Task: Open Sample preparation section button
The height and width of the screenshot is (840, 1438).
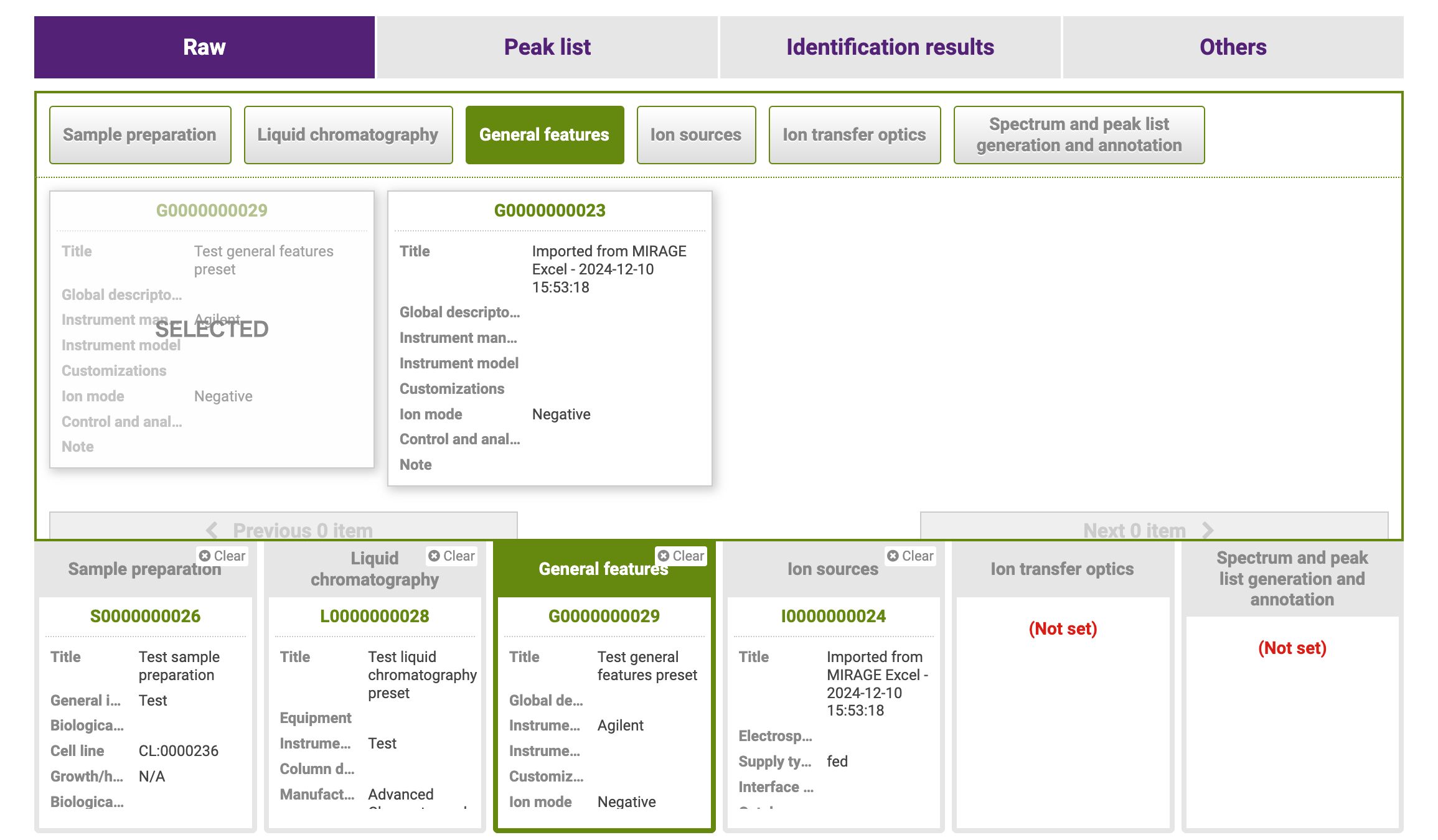Action: [x=140, y=135]
